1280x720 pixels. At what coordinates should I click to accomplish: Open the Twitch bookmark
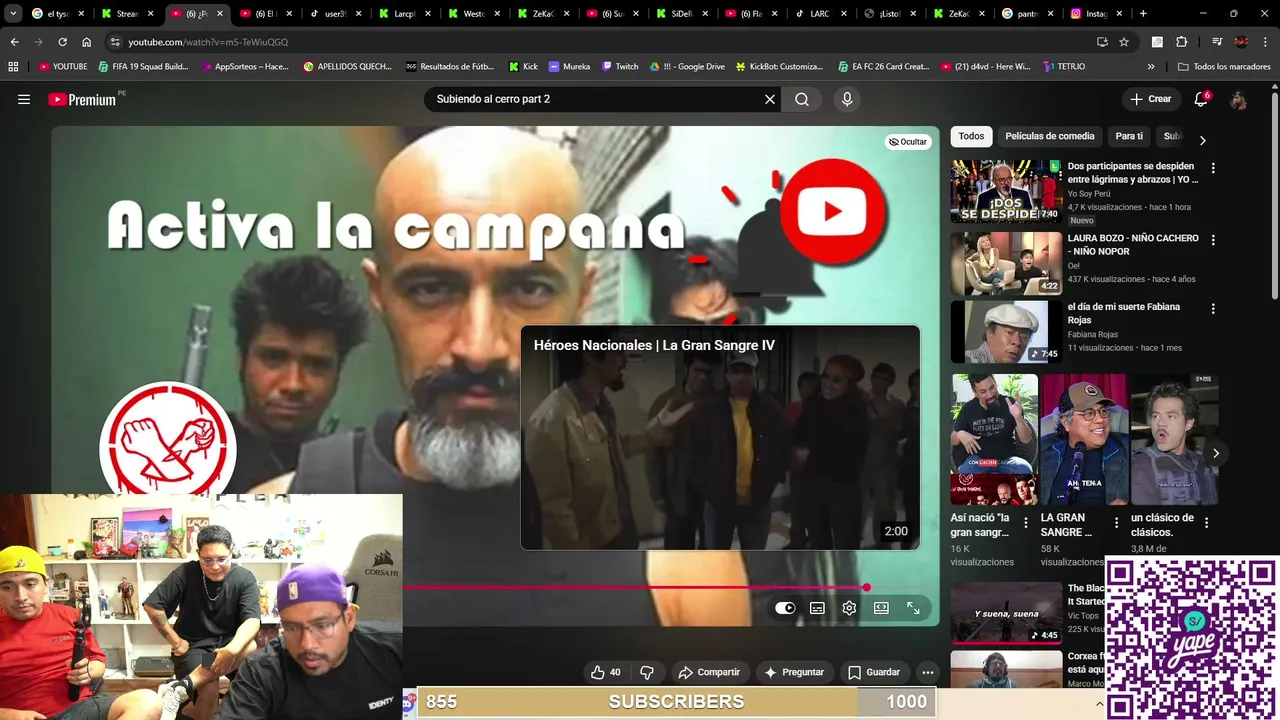620,67
